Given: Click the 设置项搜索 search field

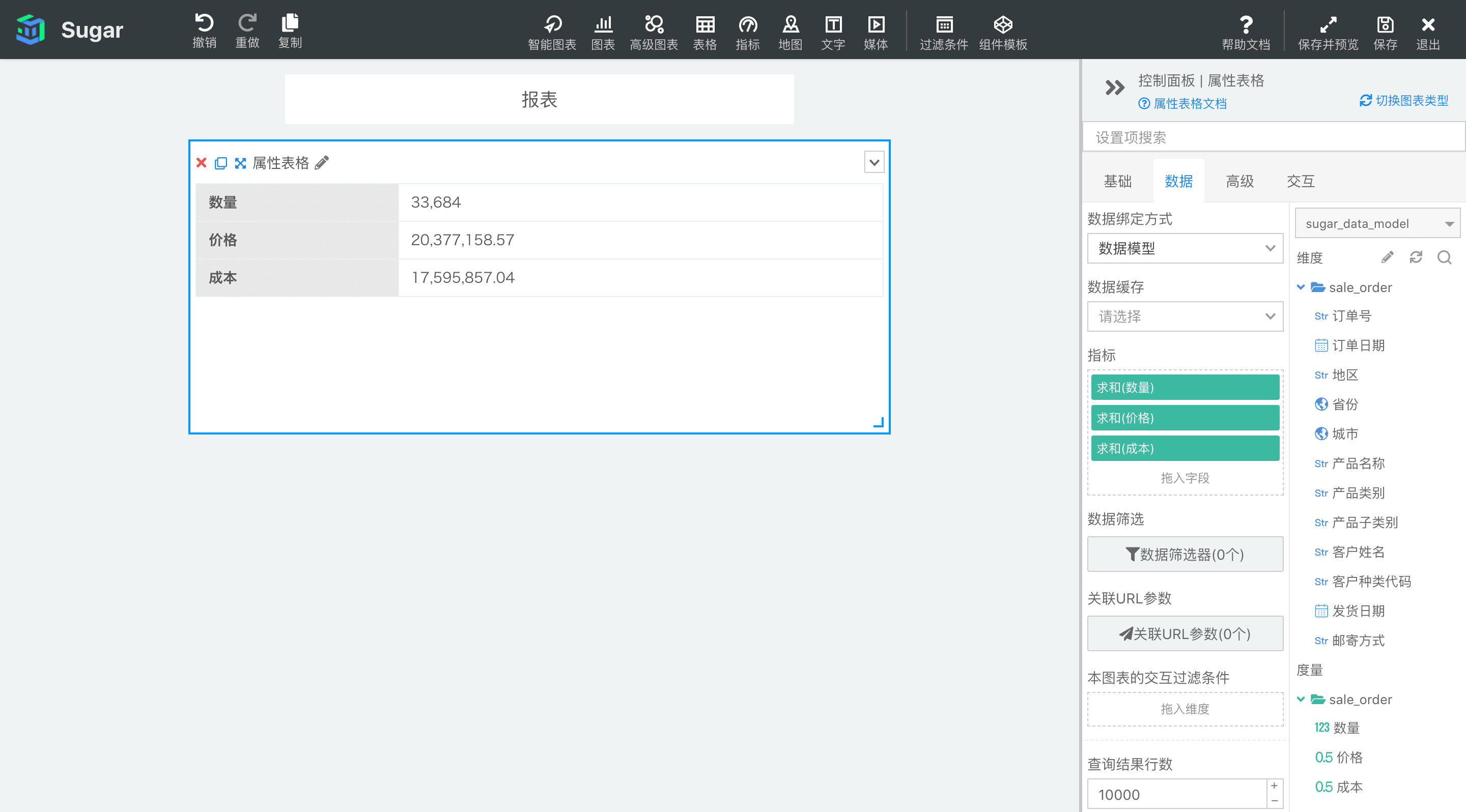Looking at the screenshot, I should (1274, 137).
